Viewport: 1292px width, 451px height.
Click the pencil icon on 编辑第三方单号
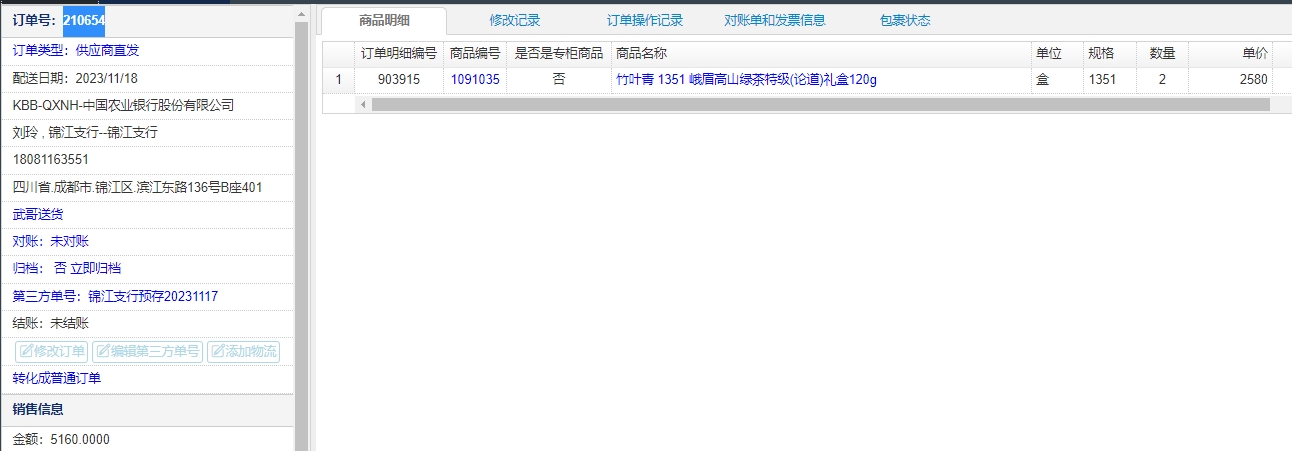[103, 351]
